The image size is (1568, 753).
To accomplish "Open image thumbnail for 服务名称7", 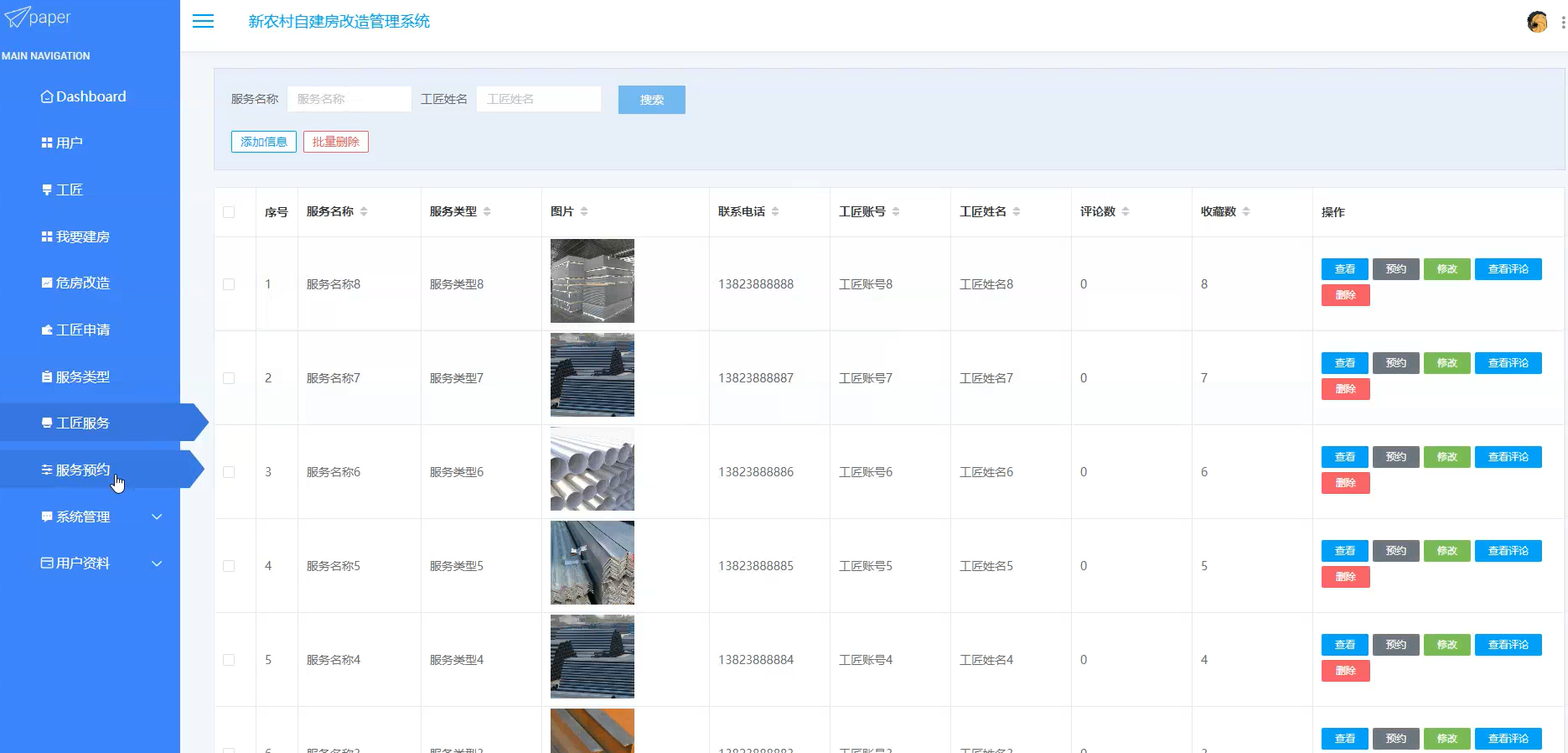I will [593, 375].
